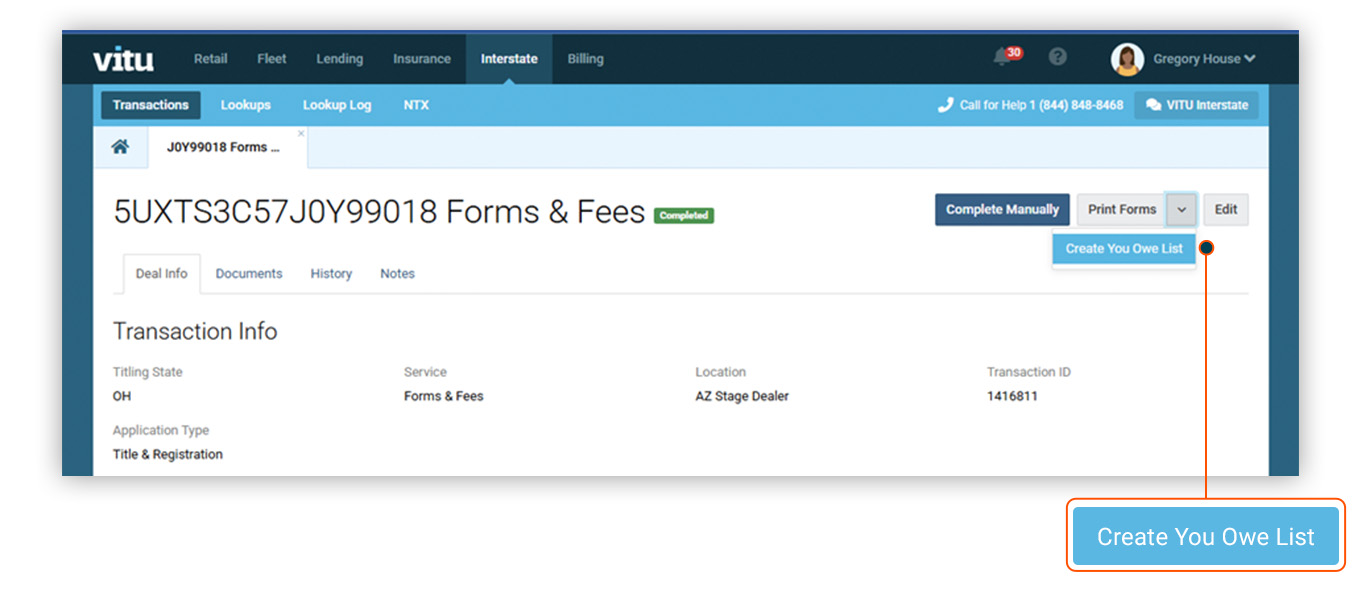Open the History tab
The image size is (1360, 606).
[331, 273]
